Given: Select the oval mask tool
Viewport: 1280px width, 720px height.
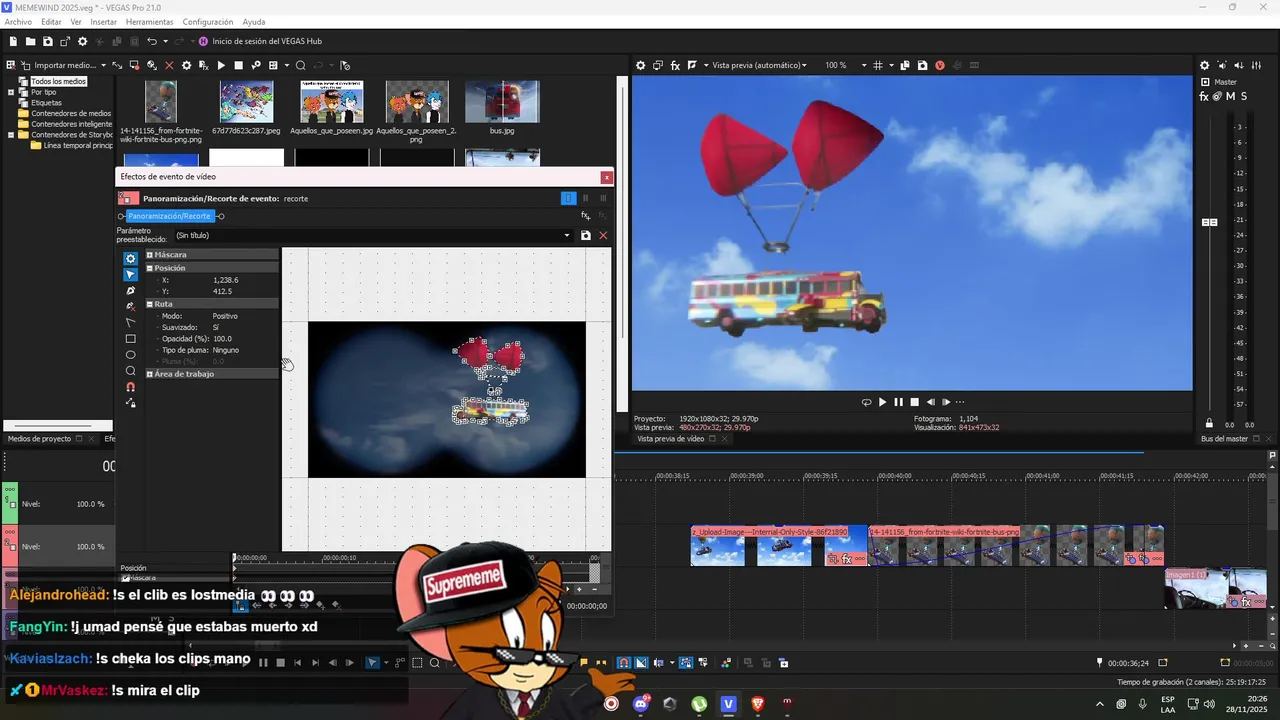Looking at the screenshot, I should click(x=130, y=355).
